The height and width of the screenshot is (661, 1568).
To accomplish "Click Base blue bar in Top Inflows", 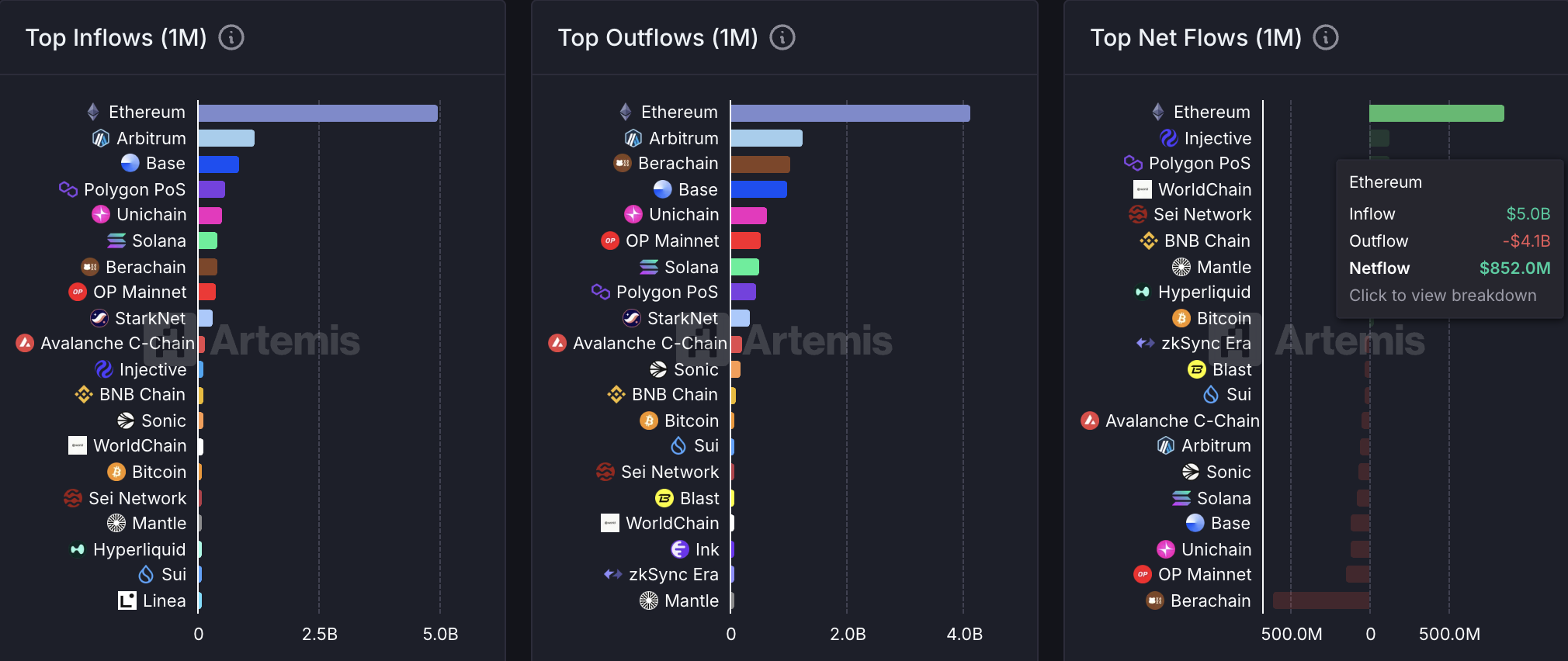I will point(218,164).
